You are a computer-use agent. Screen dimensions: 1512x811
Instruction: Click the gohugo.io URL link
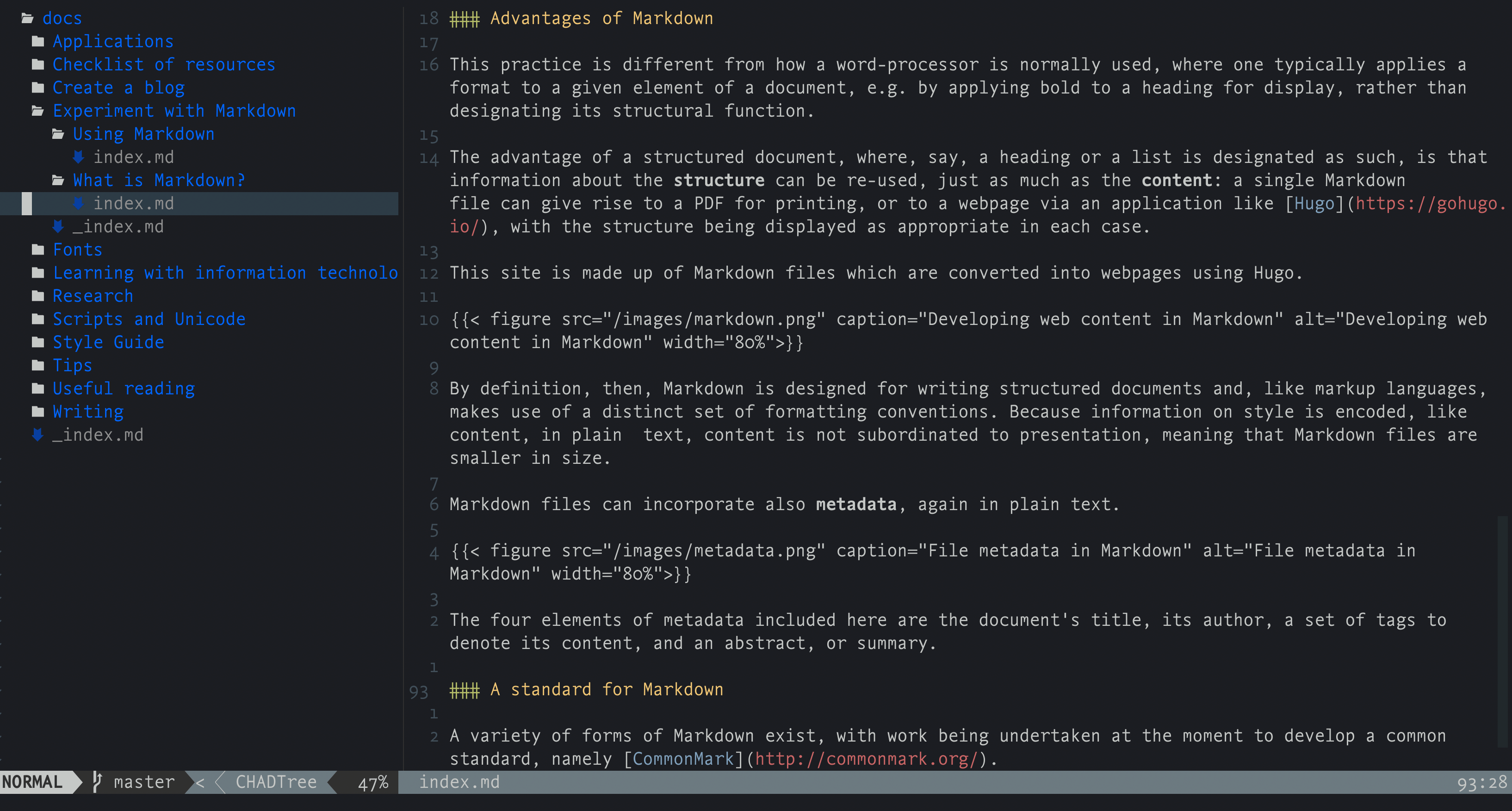1430,204
